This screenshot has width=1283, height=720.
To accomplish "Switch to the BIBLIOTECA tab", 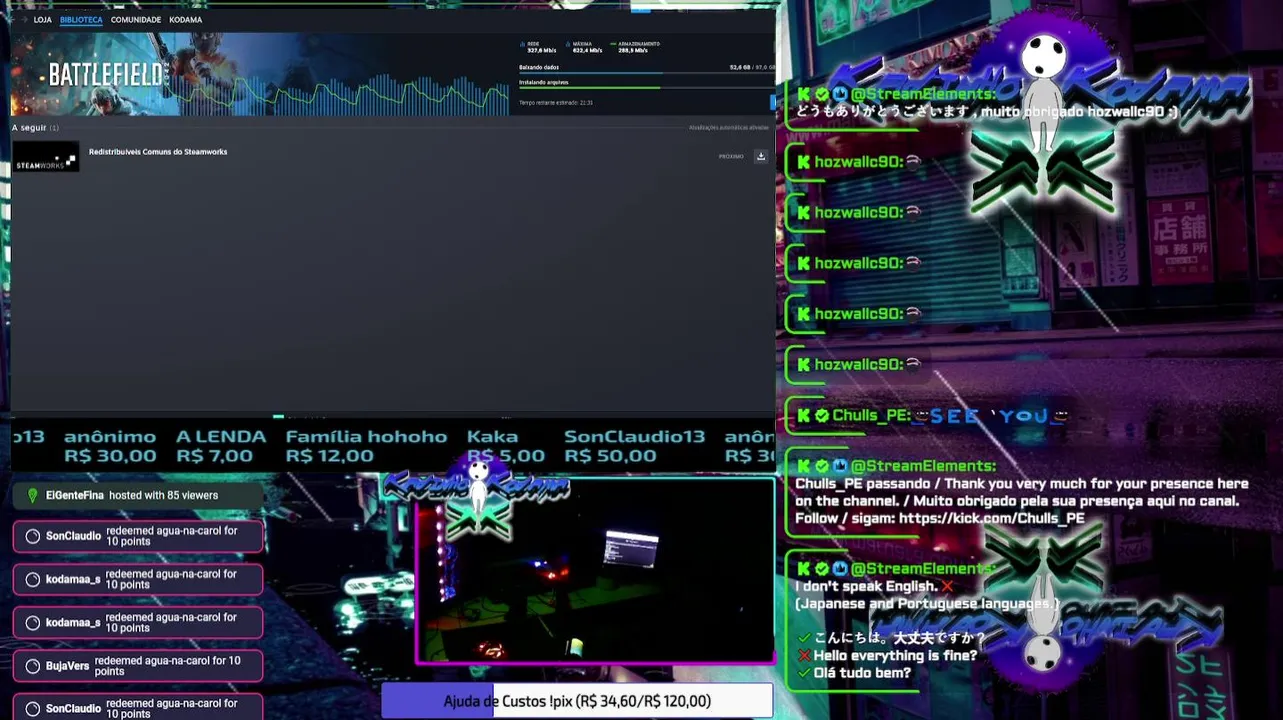I will point(81,20).
